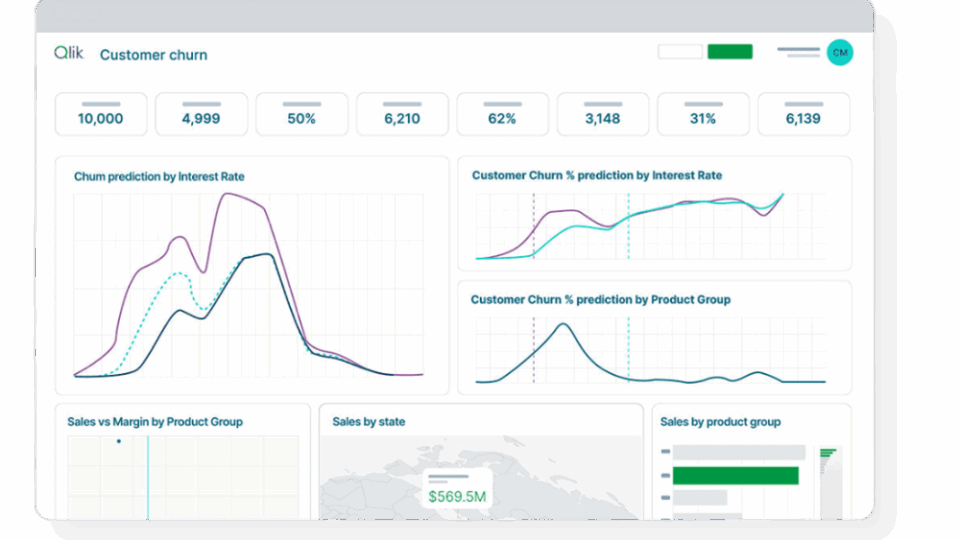The height and width of the screenshot is (540, 960).
Task: Click the Customer churn page title
Action: 154,55
